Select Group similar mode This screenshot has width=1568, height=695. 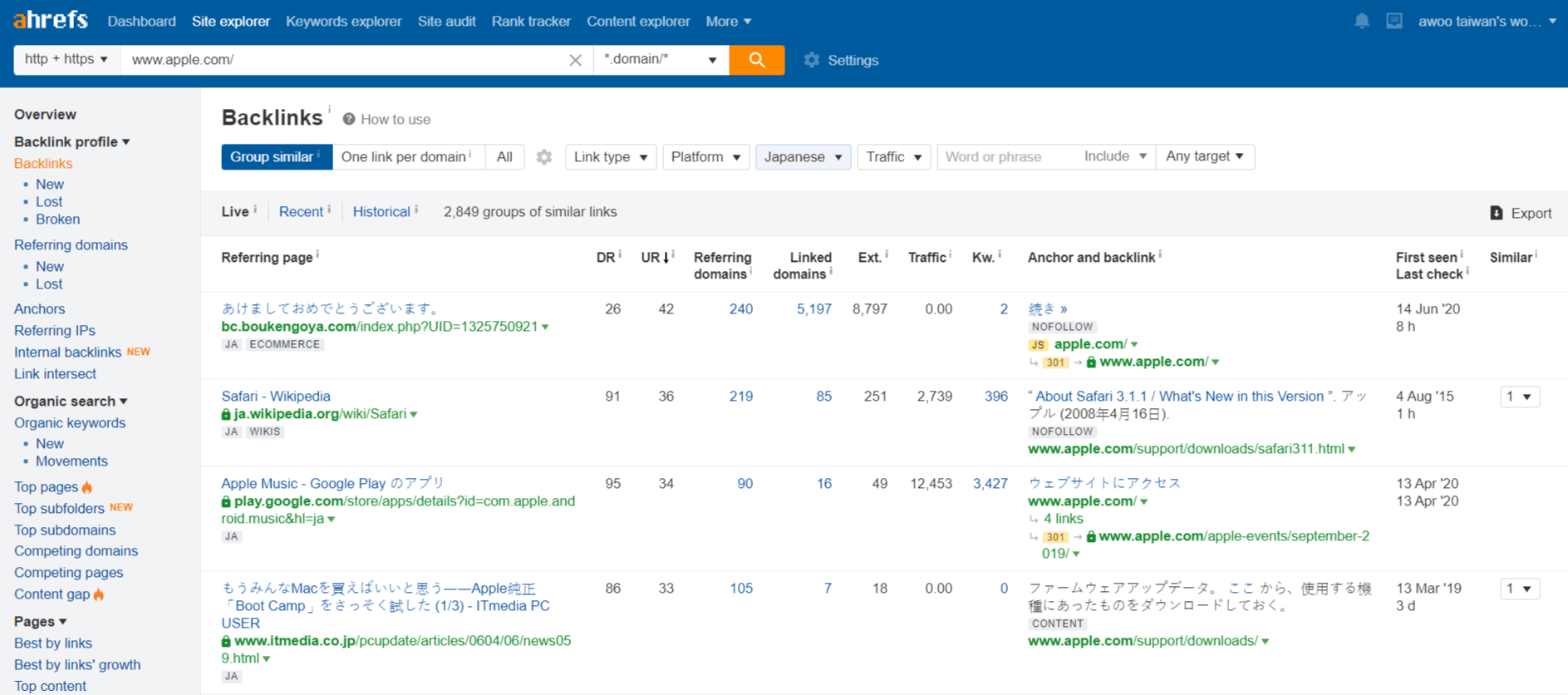coord(277,157)
